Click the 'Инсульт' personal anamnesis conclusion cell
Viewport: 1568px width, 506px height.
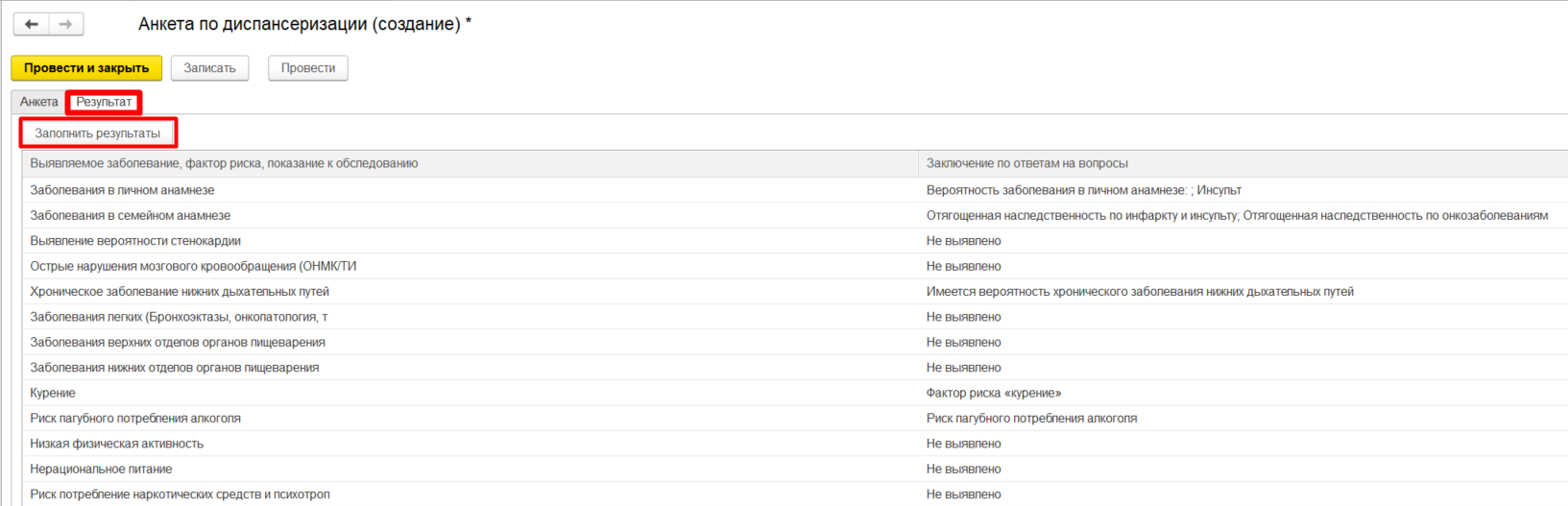tap(1083, 190)
